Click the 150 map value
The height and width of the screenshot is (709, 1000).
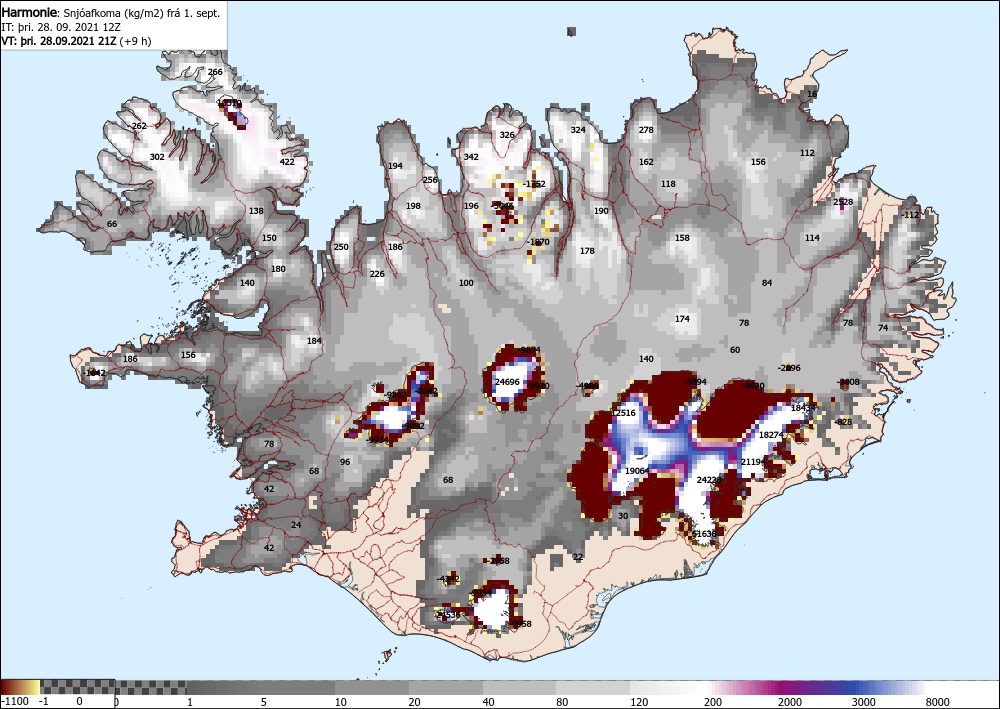click(x=269, y=238)
